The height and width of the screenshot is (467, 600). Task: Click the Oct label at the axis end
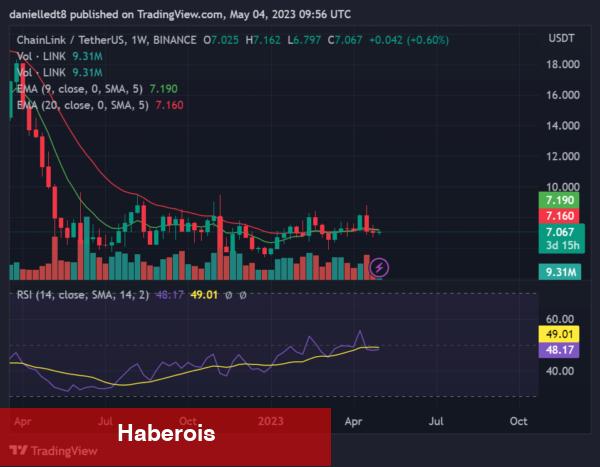(518, 421)
